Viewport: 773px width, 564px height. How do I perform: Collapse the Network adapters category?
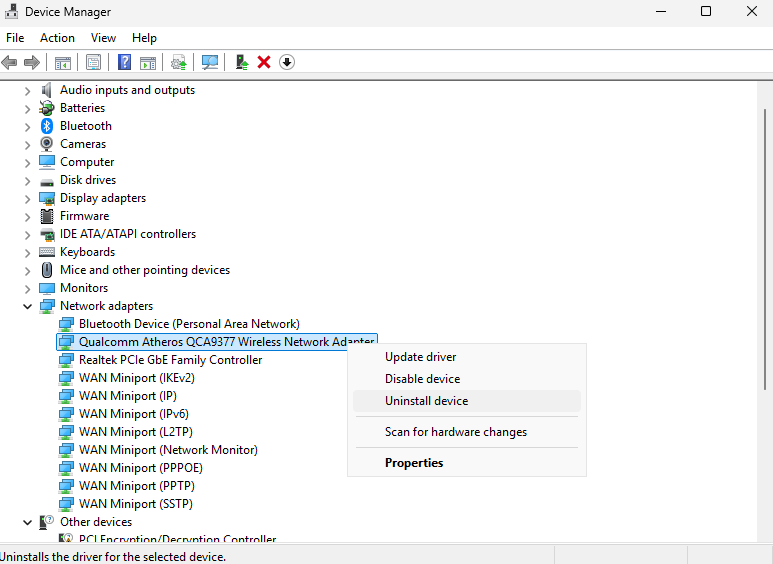click(x=27, y=306)
